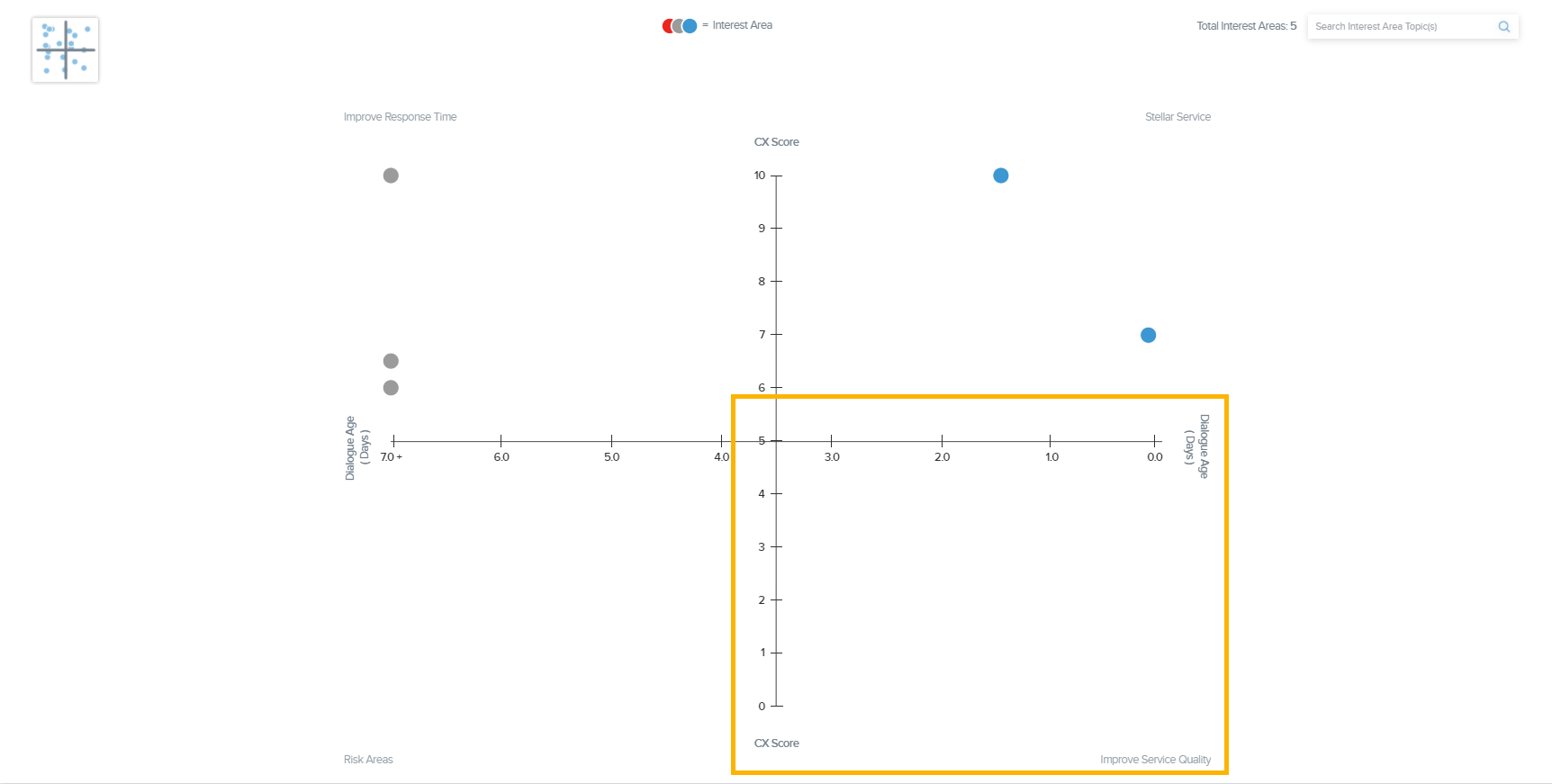This screenshot has height=784, width=1552.
Task: Click the top CX Score axis label
Action: (x=776, y=142)
